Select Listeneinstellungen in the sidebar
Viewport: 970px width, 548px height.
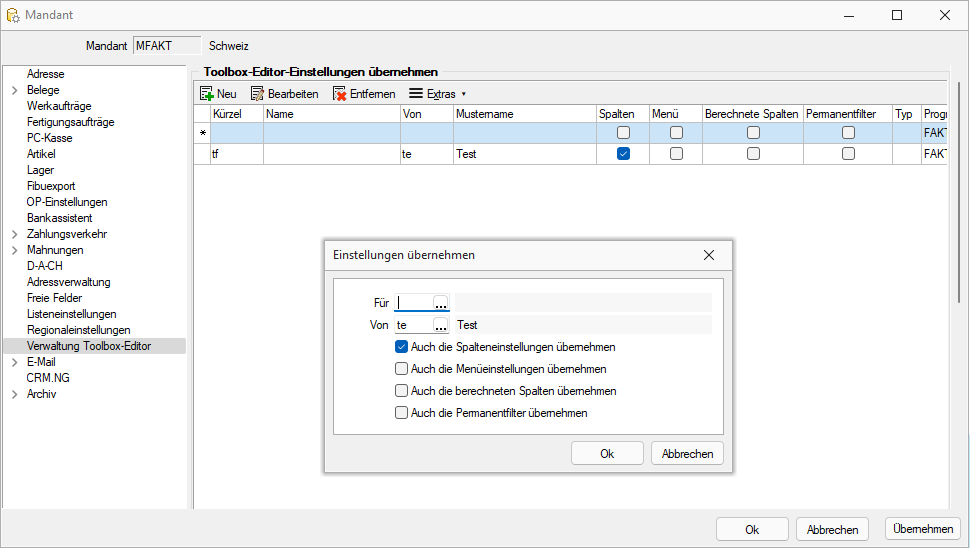tap(71, 314)
